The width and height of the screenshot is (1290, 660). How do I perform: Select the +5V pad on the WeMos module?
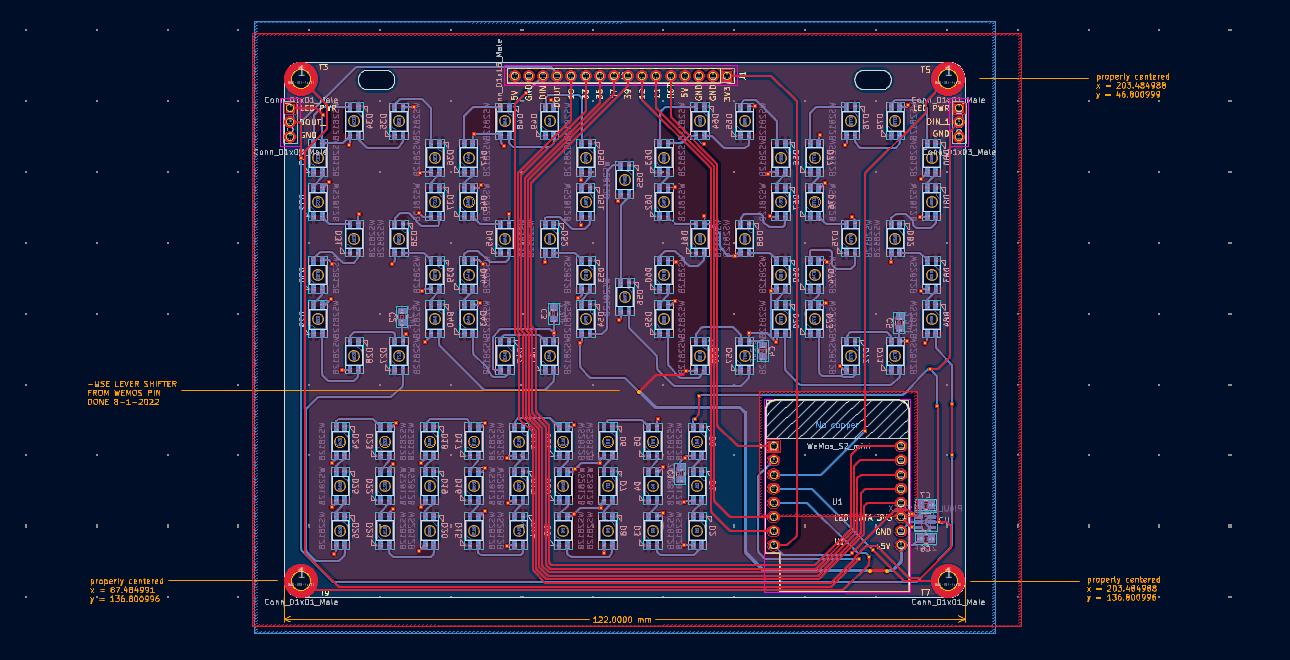(901, 545)
